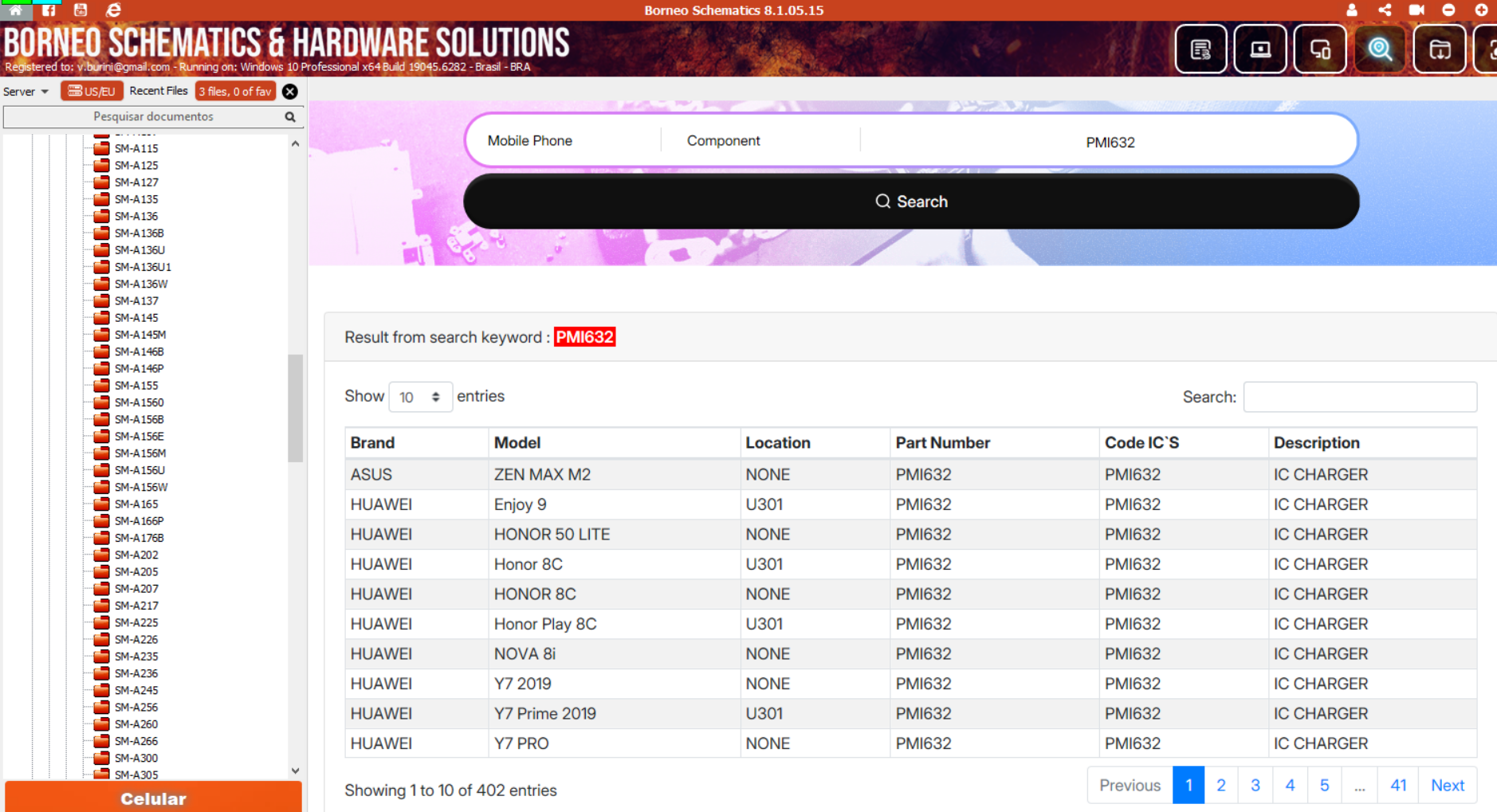Sort table by Description column
The image size is (1497, 812).
click(x=1372, y=443)
